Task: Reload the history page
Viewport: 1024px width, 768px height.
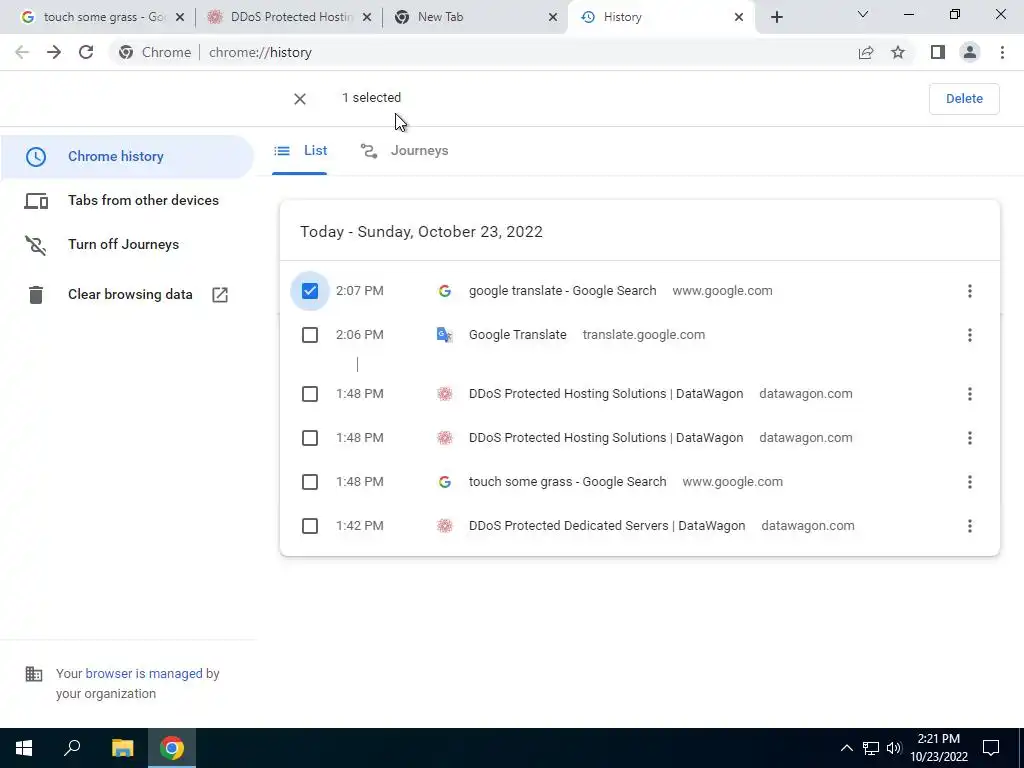Action: pos(86,52)
